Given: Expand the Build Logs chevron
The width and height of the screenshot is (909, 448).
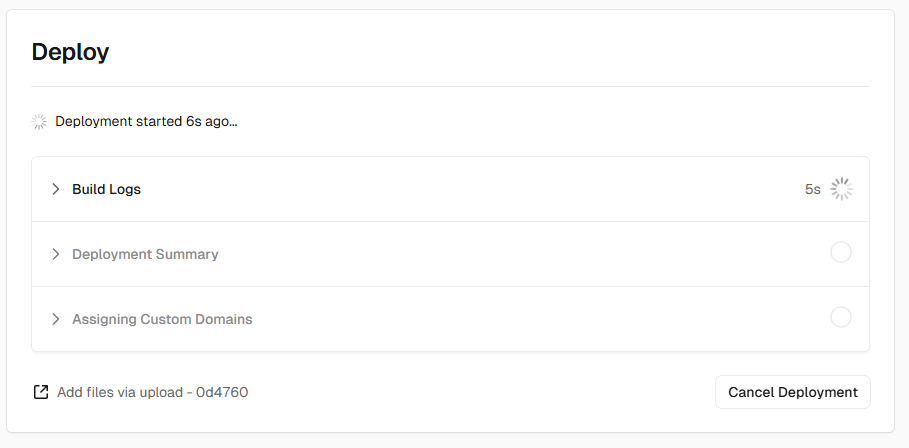Looking at the screenshot, I should pyautogui.click(x=56, y=189).
